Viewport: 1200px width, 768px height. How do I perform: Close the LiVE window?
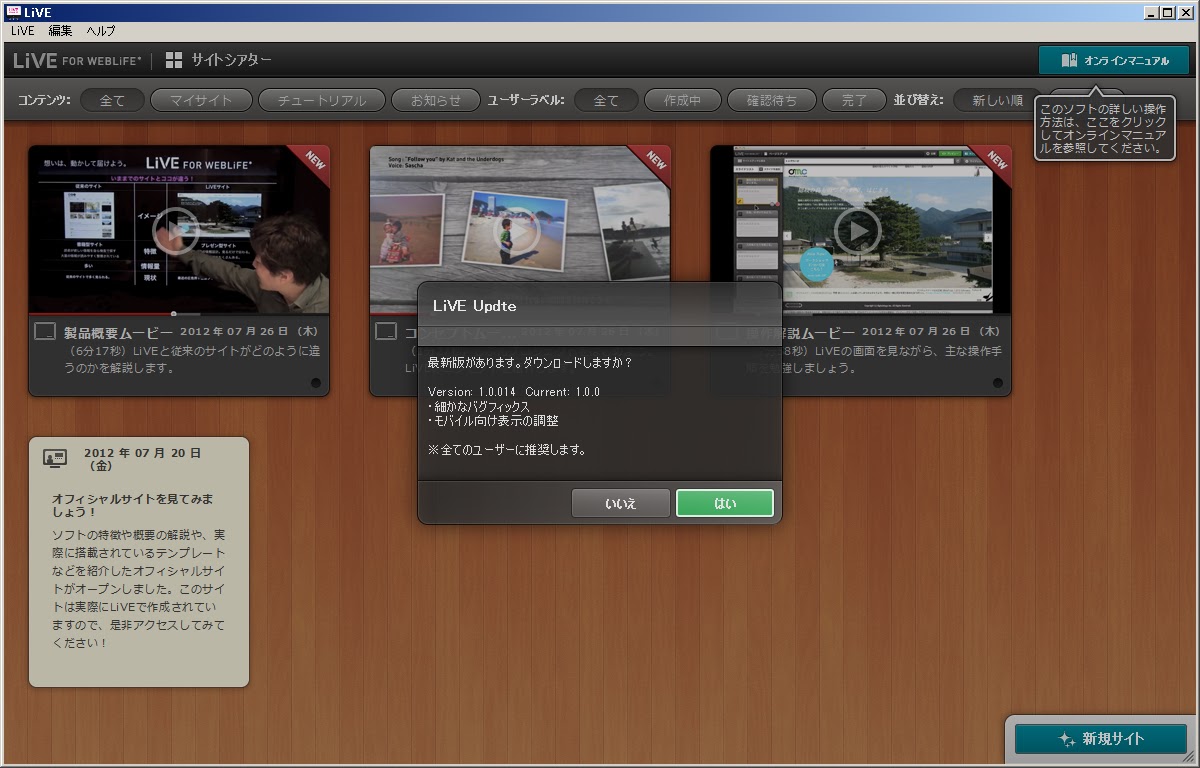click(1186, 12)
